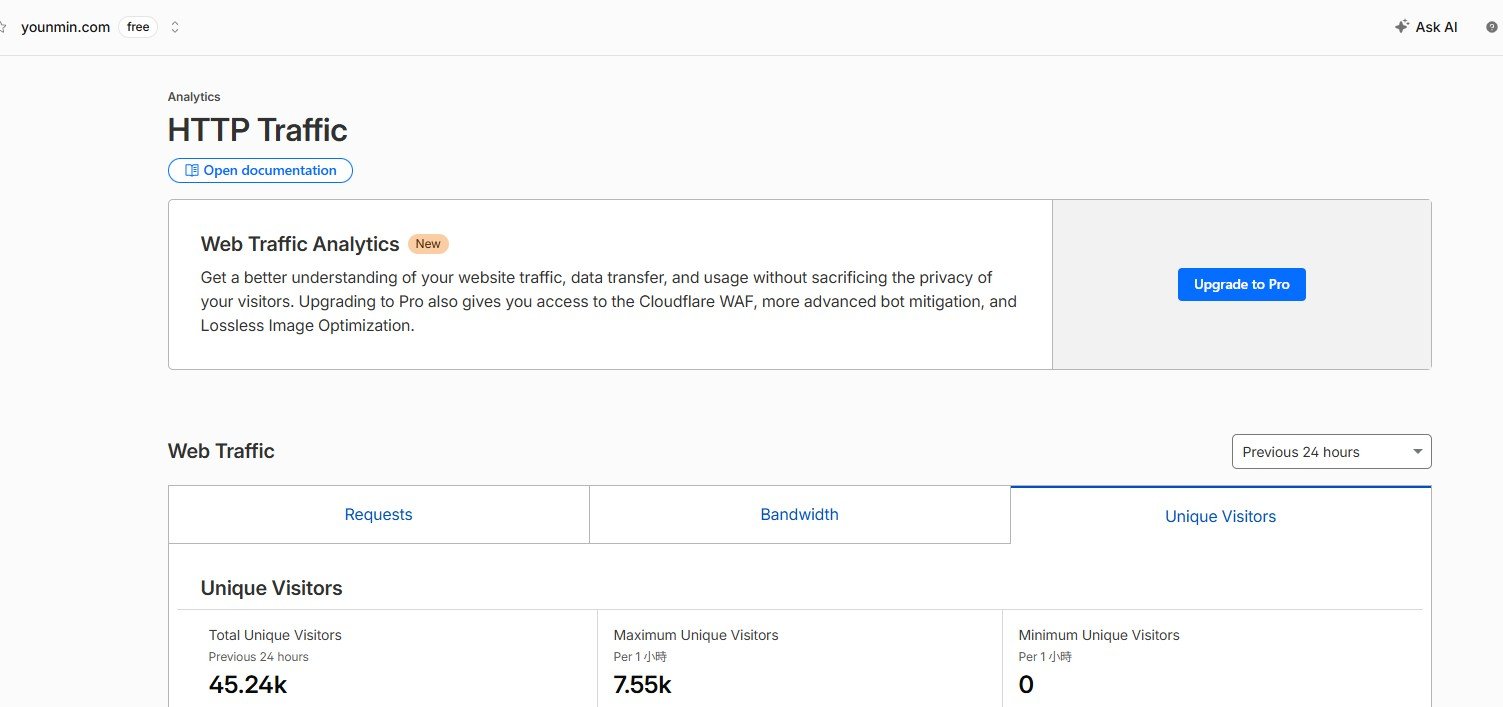Switch to the Requests tab
The image size is (1503, 707).
click(x=379, y=515)
